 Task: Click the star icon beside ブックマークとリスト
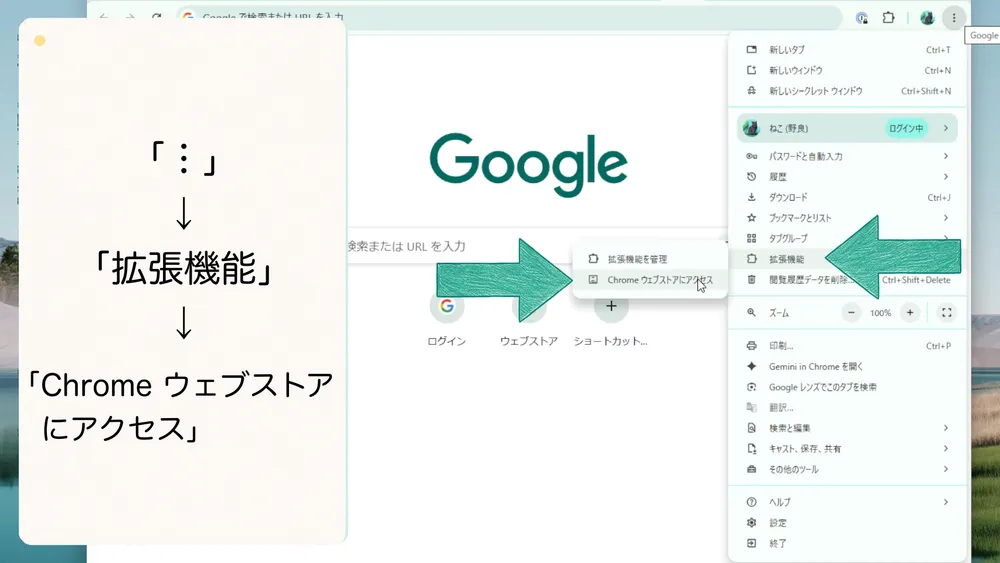(751, 217)
